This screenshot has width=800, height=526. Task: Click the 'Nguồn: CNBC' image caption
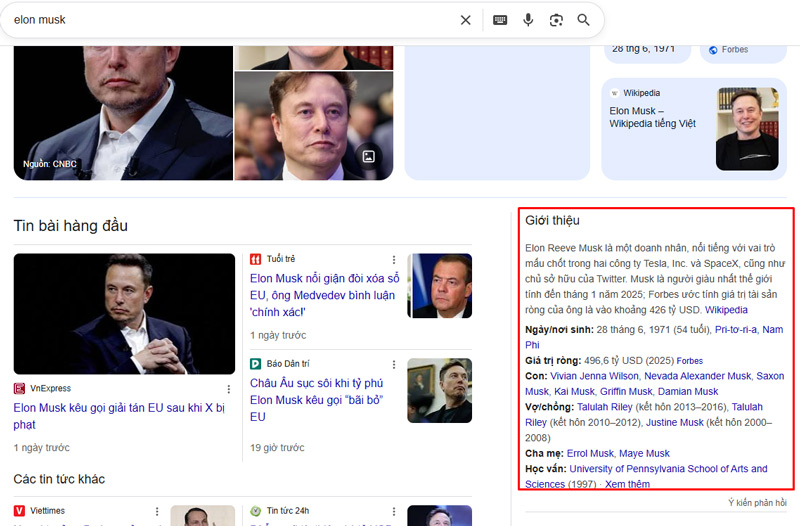tap(49, 164)
